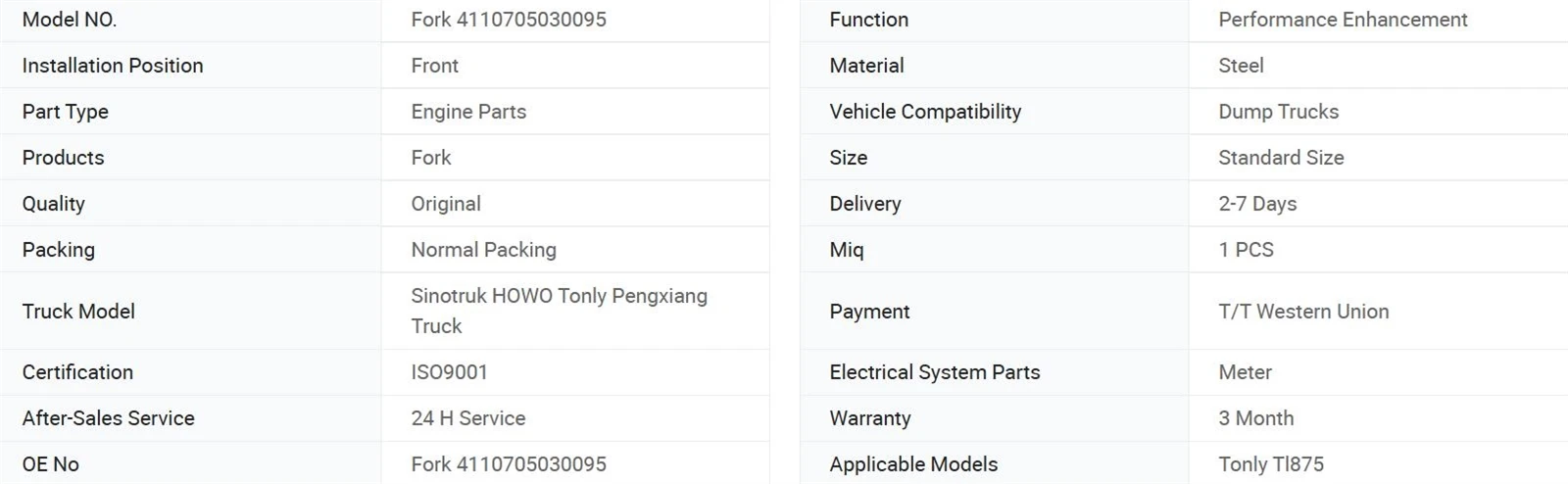
Task: Click the 24 H Service value
Action: coord(468,418)
